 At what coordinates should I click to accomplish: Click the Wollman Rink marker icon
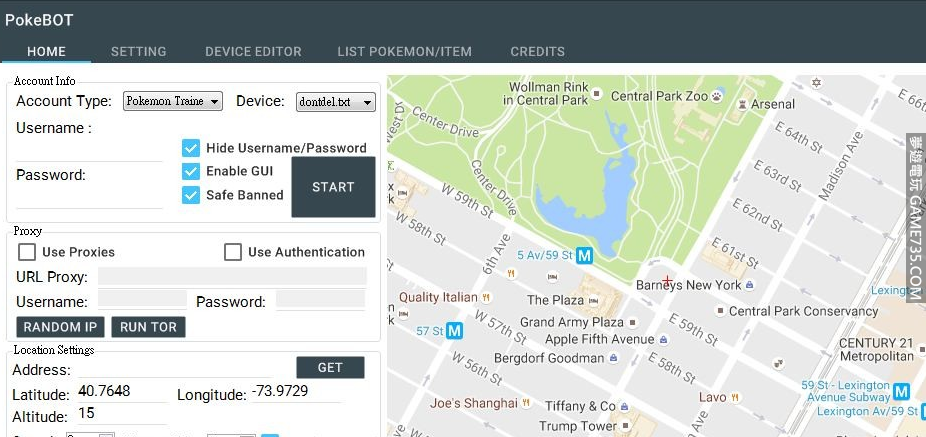(x=597, y=93)
